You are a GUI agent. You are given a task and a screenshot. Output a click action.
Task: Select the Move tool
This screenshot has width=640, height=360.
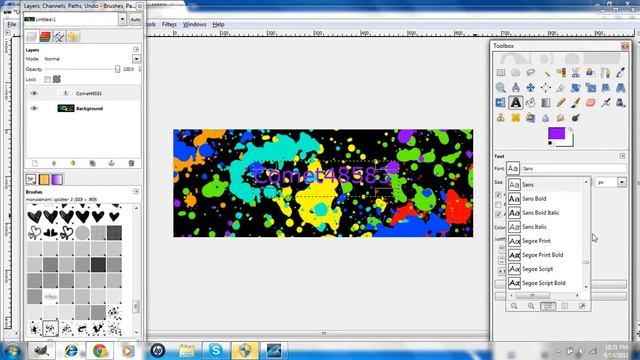pos(531,87)
